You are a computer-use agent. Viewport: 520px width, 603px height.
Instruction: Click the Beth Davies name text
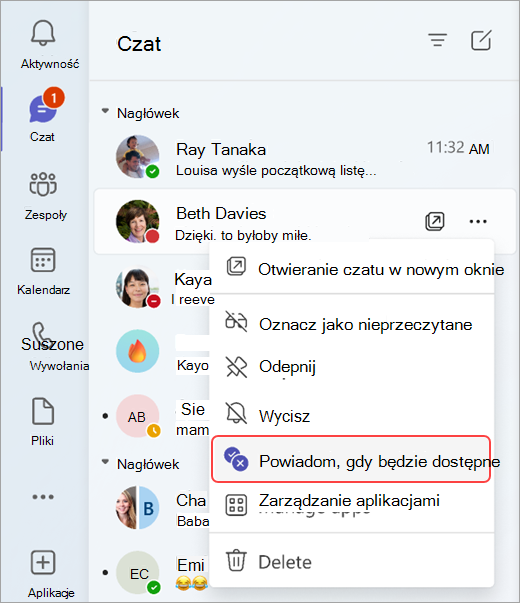coord(221,213)
